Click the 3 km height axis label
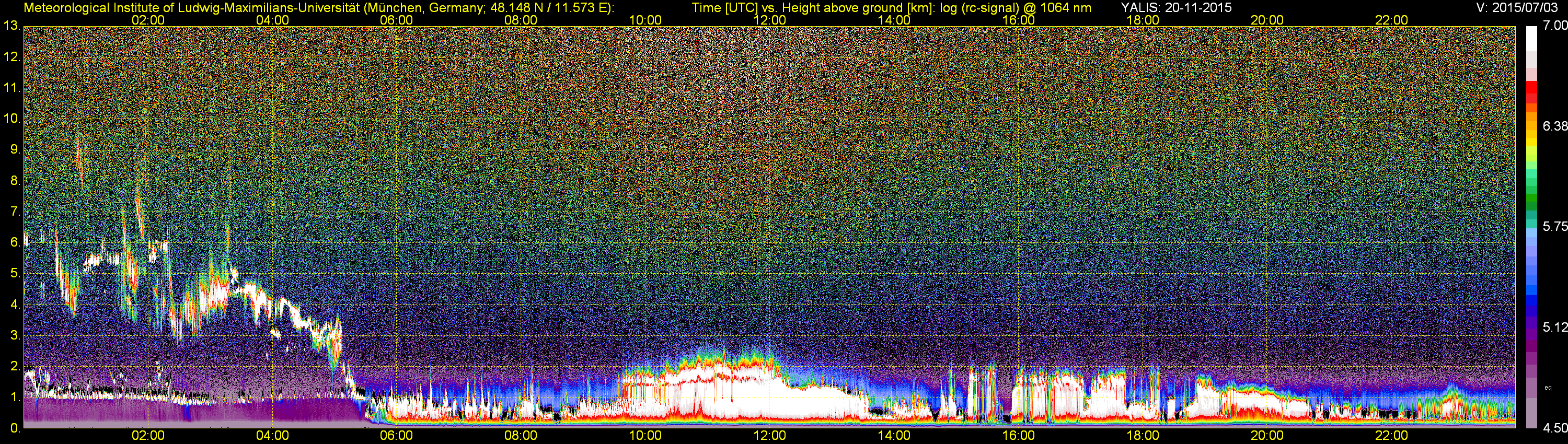Image resolution: width=1568 pixels, height=444 pixels. 15,335
